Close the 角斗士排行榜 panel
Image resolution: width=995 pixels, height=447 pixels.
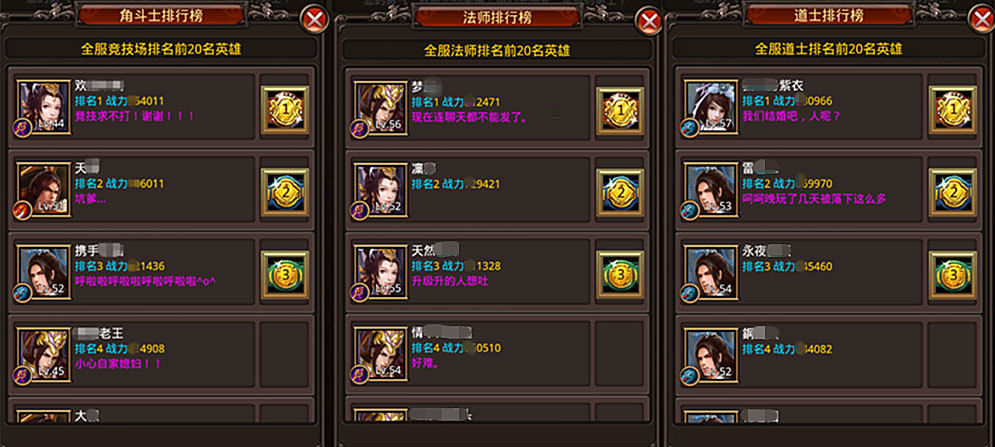[314, 20]
